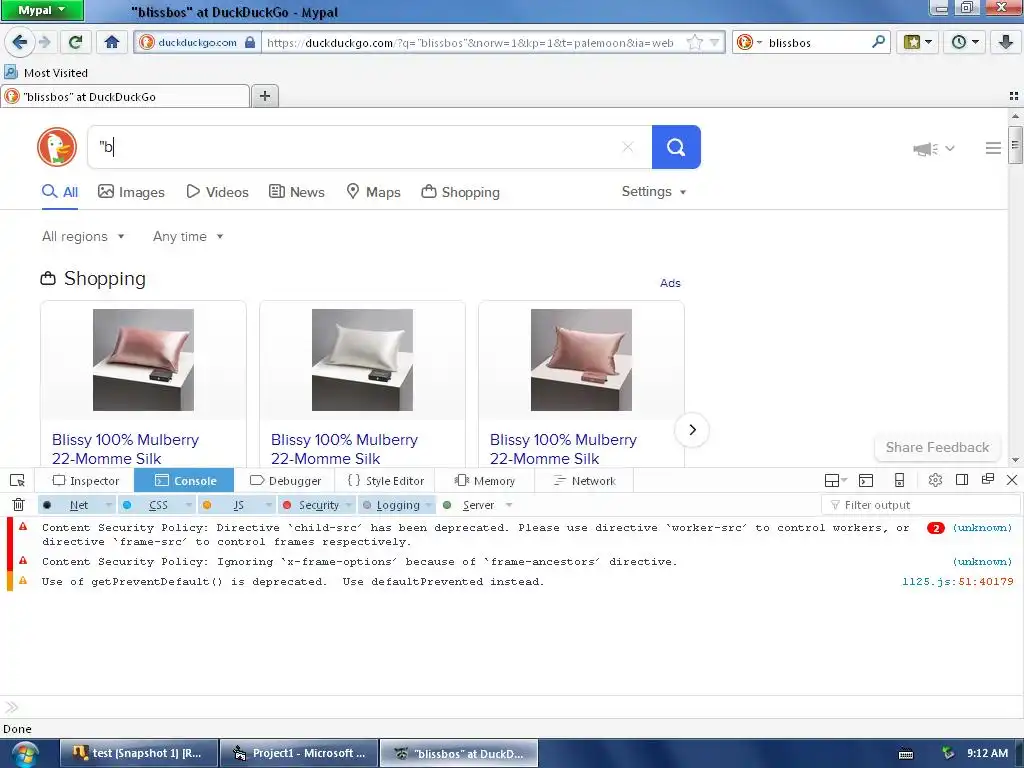This screenshot has height=768, width=1024.
Task: Click the white pillowcase thumbnail
Action: (362, 360)
